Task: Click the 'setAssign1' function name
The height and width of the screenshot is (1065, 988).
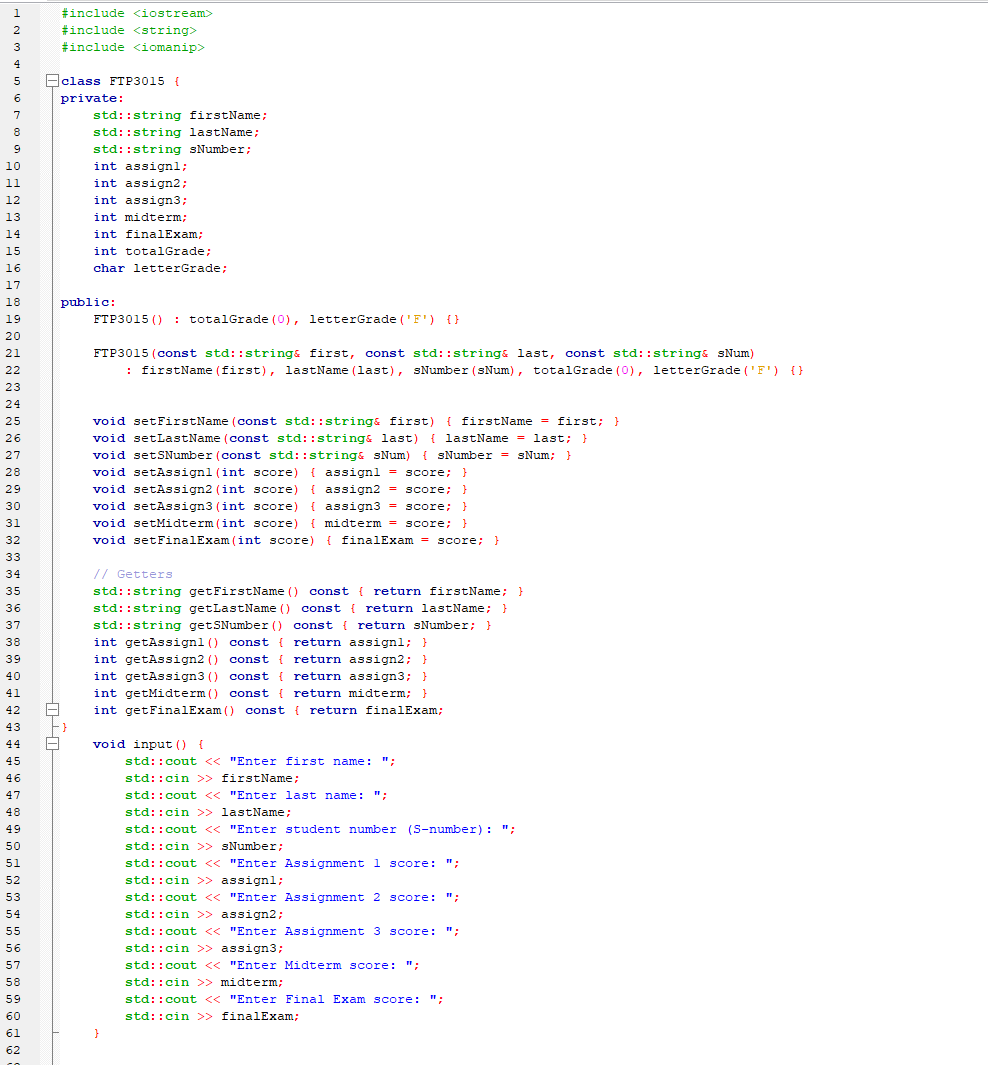Action: [x=172, y=472]
